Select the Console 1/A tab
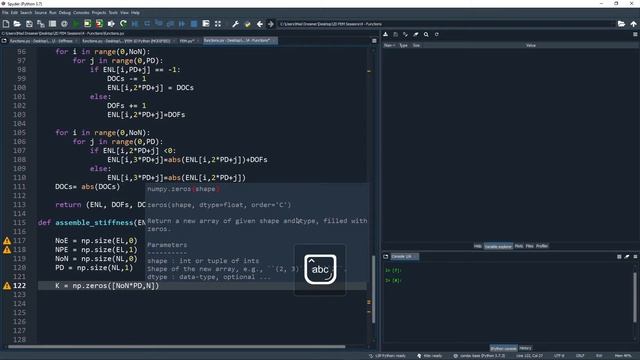The height and width of the screenshot is (360, 640). click(x=404, y=257)
